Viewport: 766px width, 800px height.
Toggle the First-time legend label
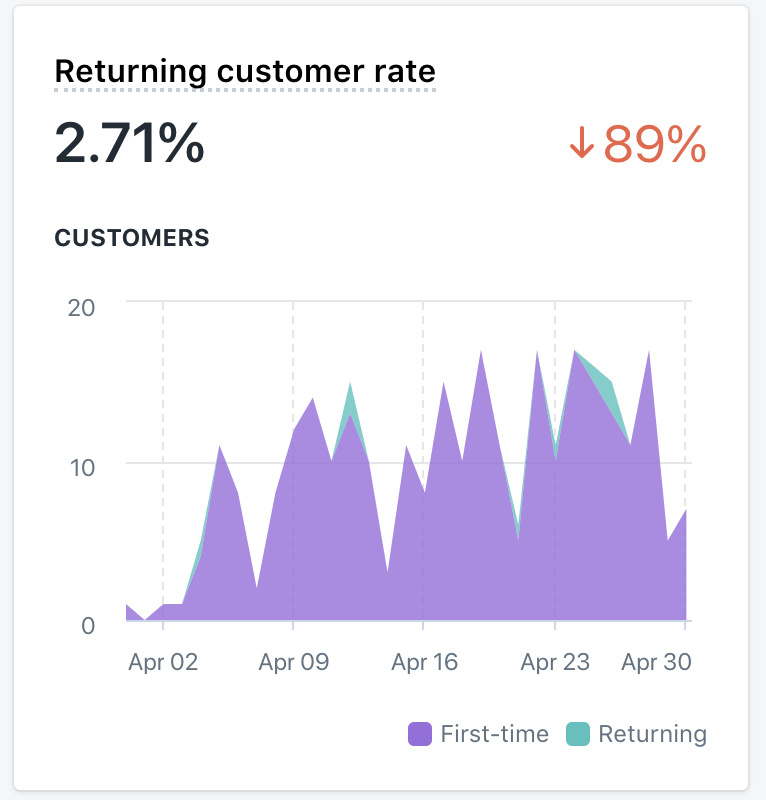click(494, 734)
